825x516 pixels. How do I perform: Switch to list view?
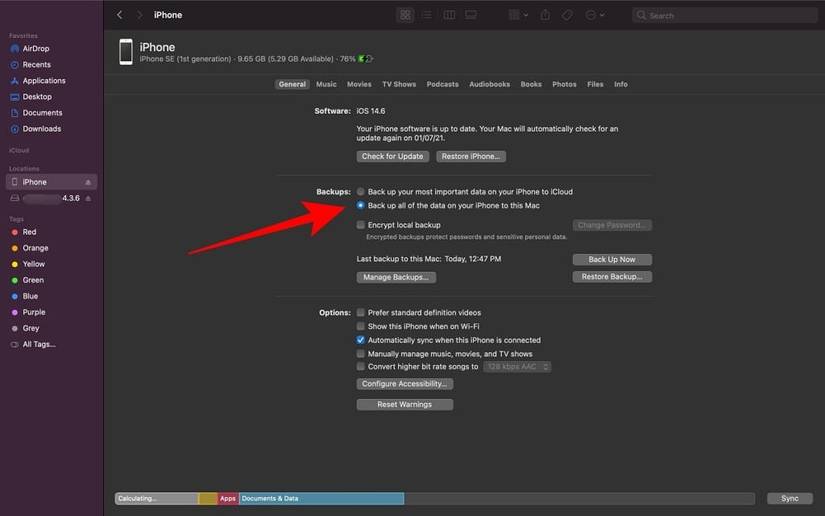pyautogui.click(x=427, y=15)
